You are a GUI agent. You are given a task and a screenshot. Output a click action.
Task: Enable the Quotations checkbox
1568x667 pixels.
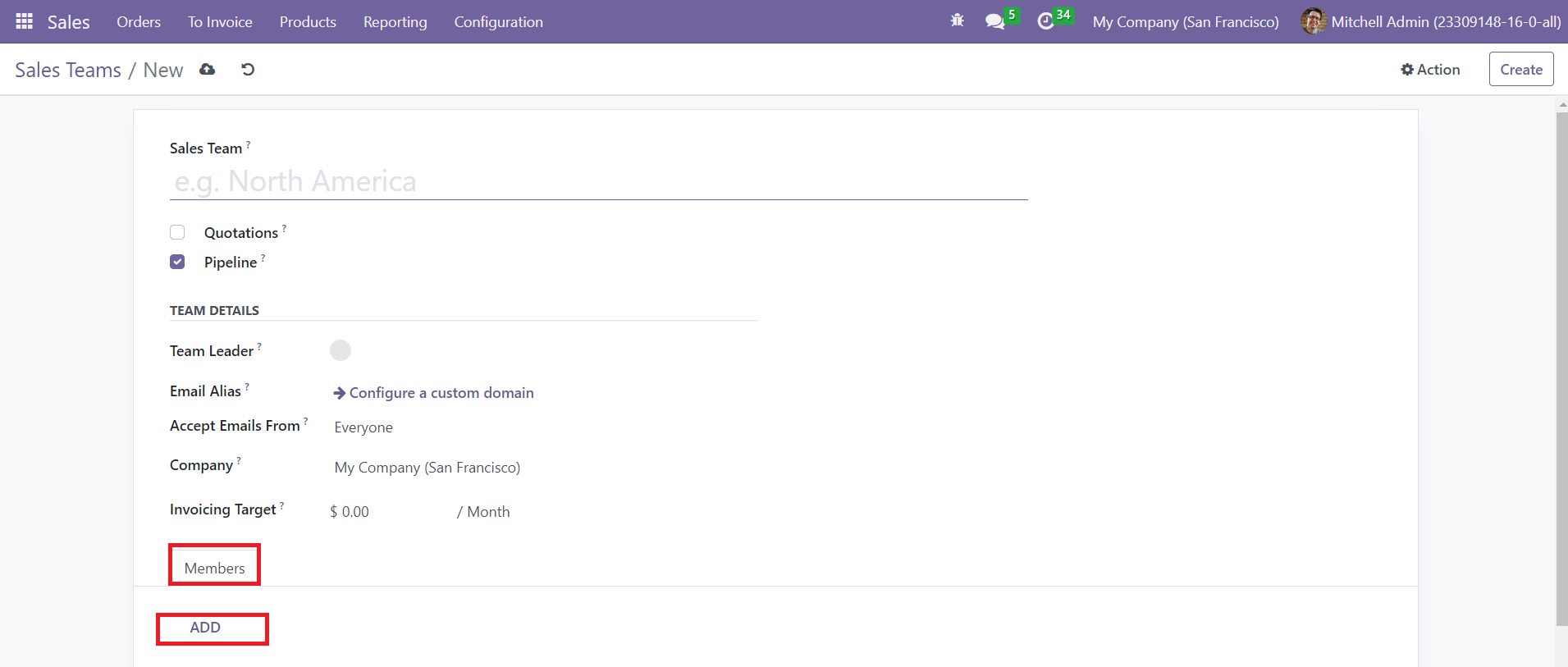177,232
